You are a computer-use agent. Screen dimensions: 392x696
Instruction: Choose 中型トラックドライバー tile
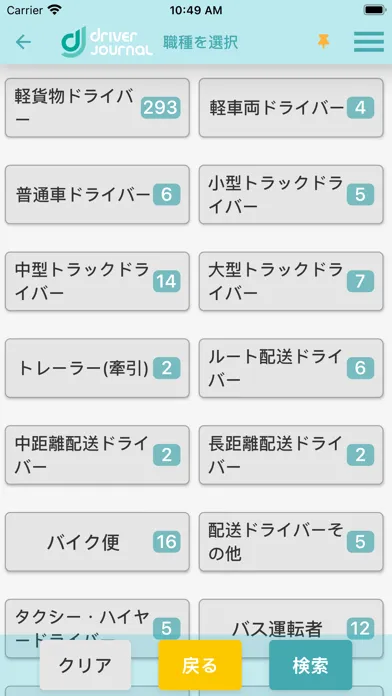point(97,281)
